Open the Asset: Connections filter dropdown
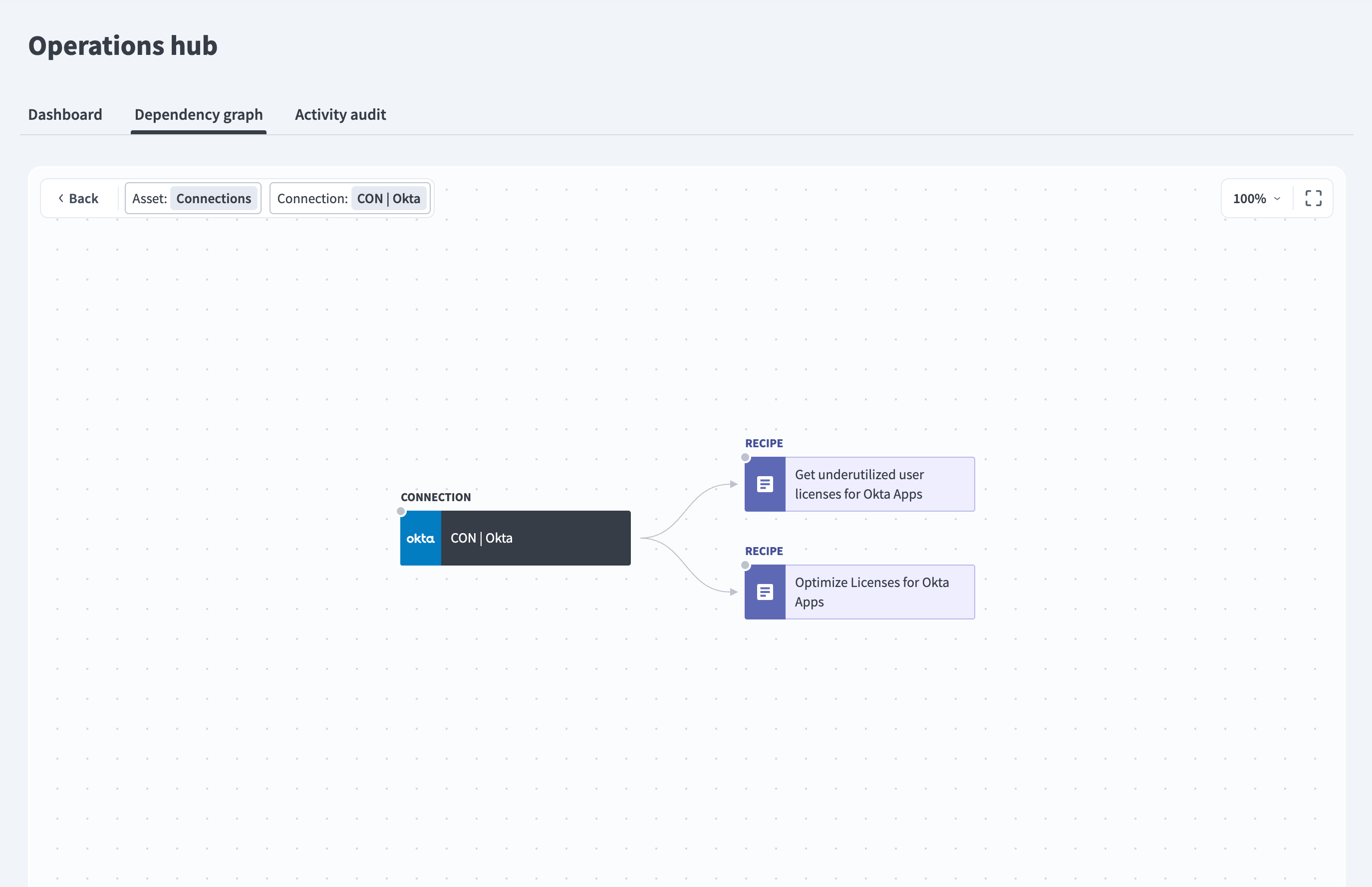This screenshot has height=887, width=1372. point(193,198)
